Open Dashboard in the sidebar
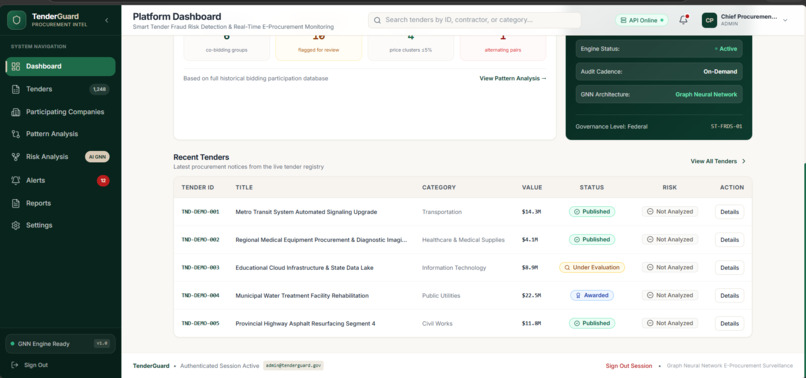The height and width of the screenshot is (378, 806). pyautogui.click(x=61, y=66)
